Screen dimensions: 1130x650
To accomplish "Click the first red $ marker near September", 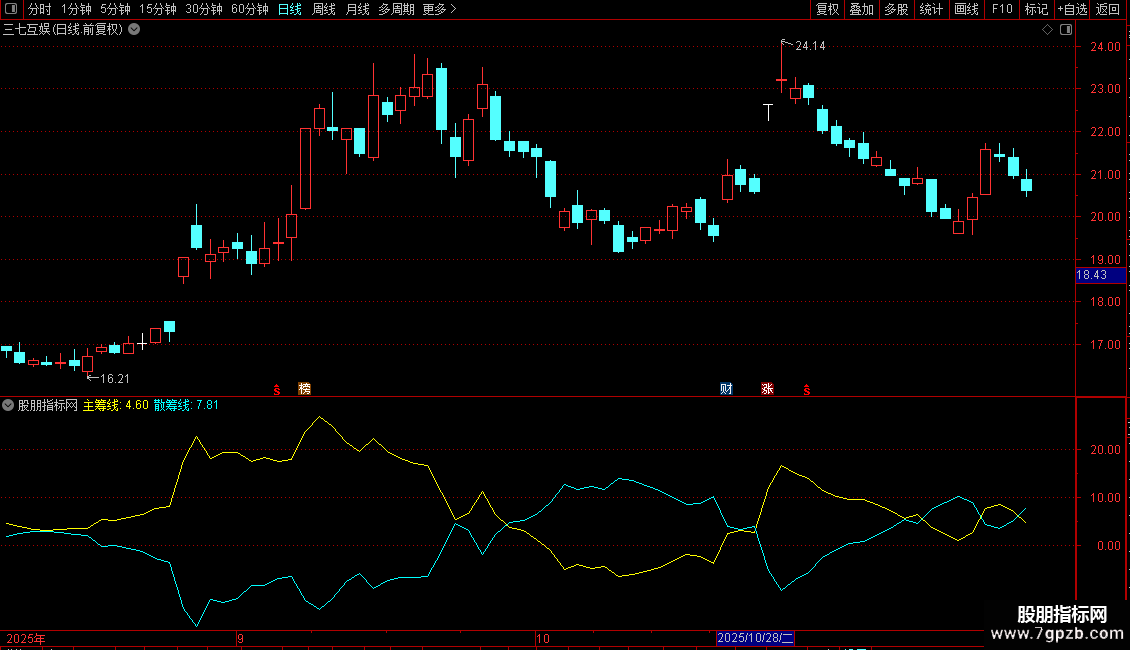I will point(277,390).
